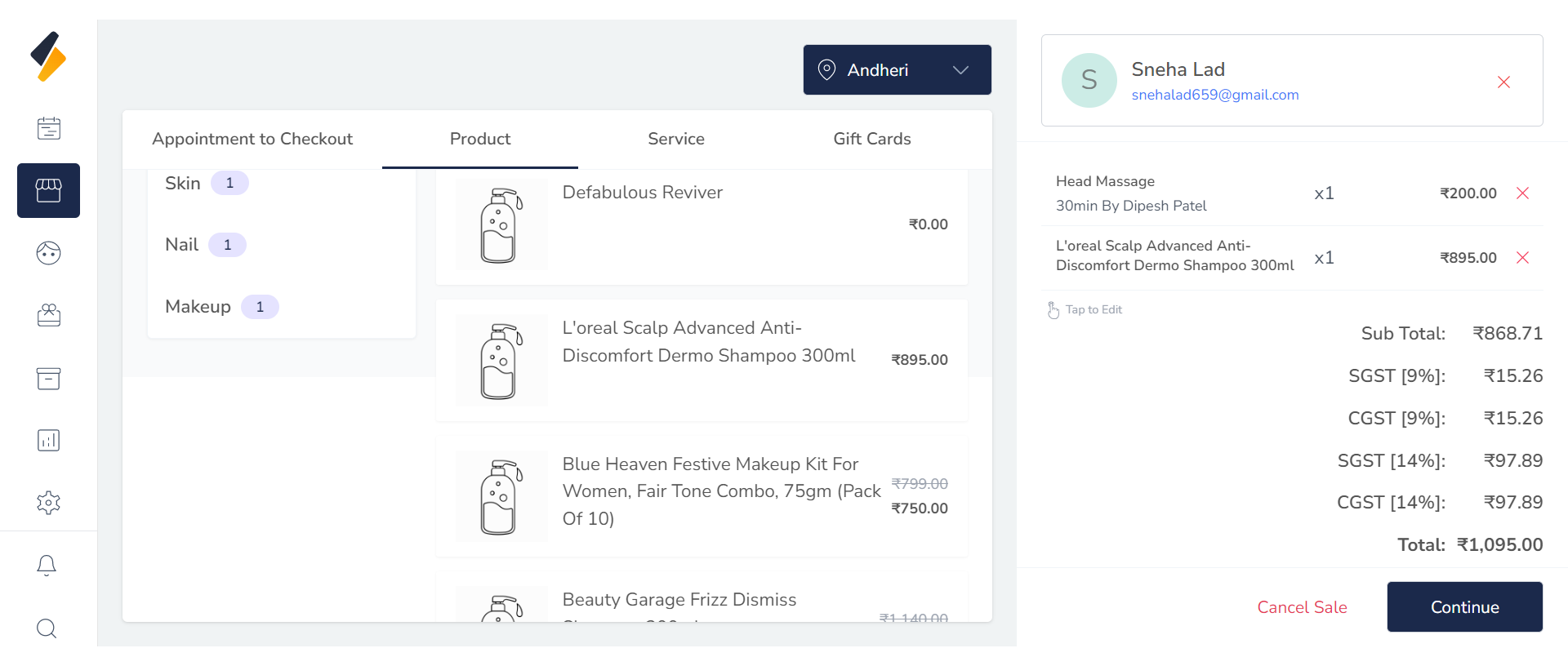The width and height of the screenshot is (1568, 666).
Task: Remove customer Sneha Lad
Action: (1503, 82)
